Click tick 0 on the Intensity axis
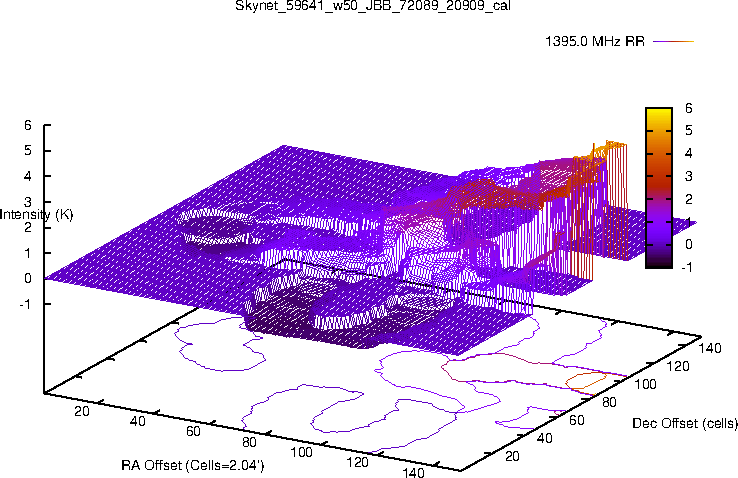 click(28, 278)
